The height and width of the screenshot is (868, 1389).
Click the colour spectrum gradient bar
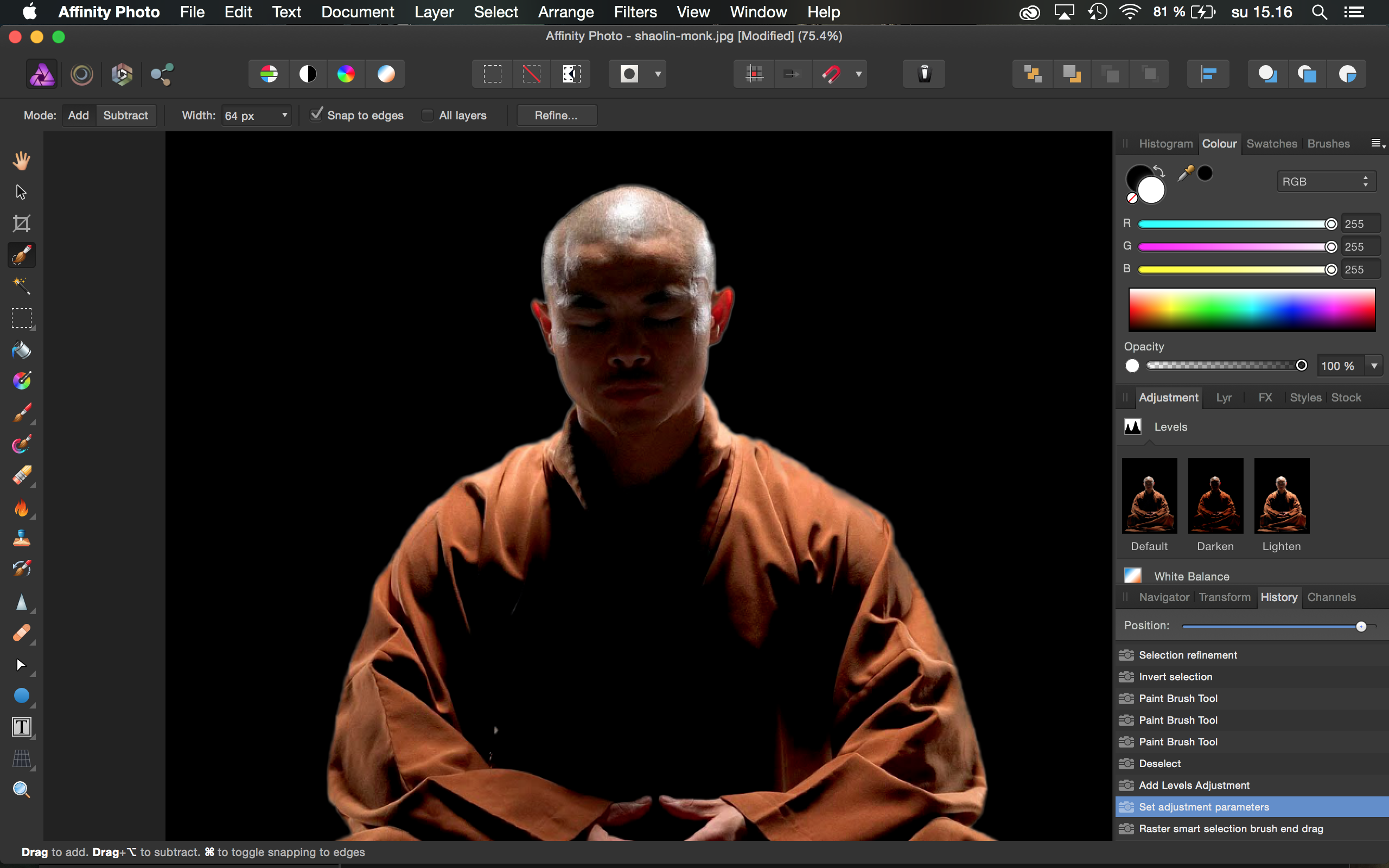pyautogui.click(x=1252, y=310)
